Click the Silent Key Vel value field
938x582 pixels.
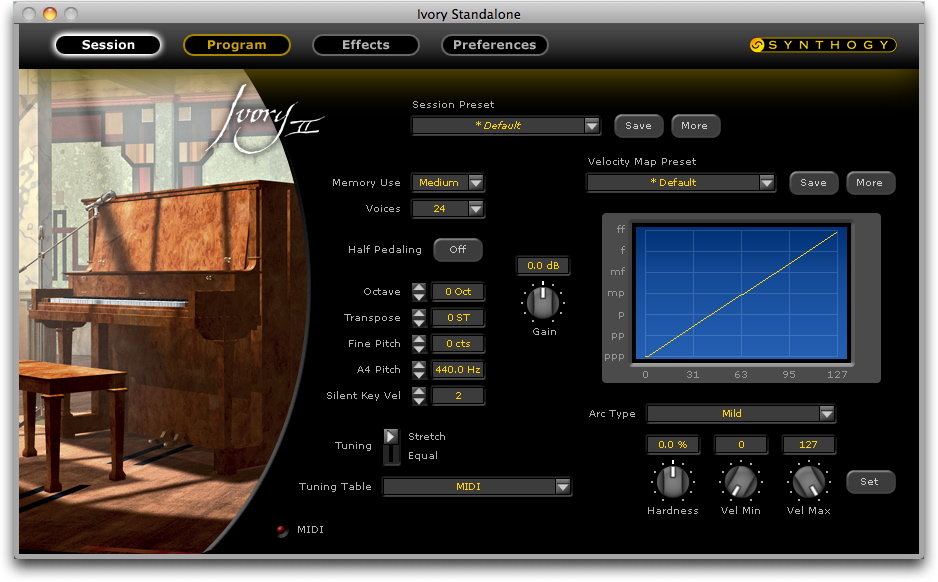458,396
